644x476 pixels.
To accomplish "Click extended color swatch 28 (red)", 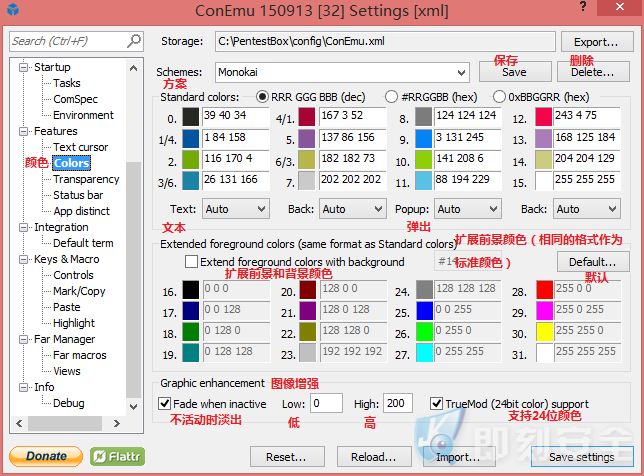I will 545,290.
